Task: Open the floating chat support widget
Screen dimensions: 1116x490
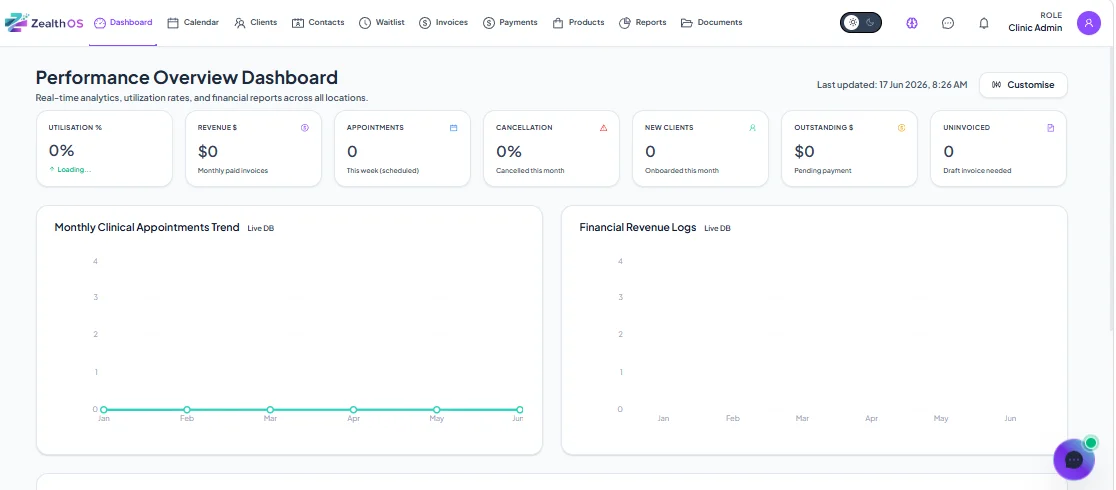Action: pos(1074,459)
